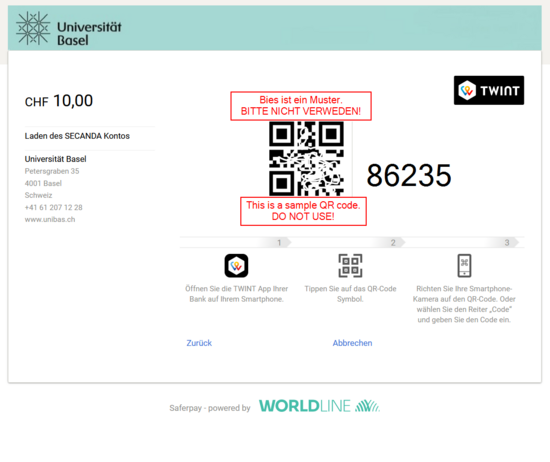This screenshot has height=462, width=550.
Task: Click 'Richten Sie Ihre Smartphone-Kamera' instruction
Action: point(464,304)
